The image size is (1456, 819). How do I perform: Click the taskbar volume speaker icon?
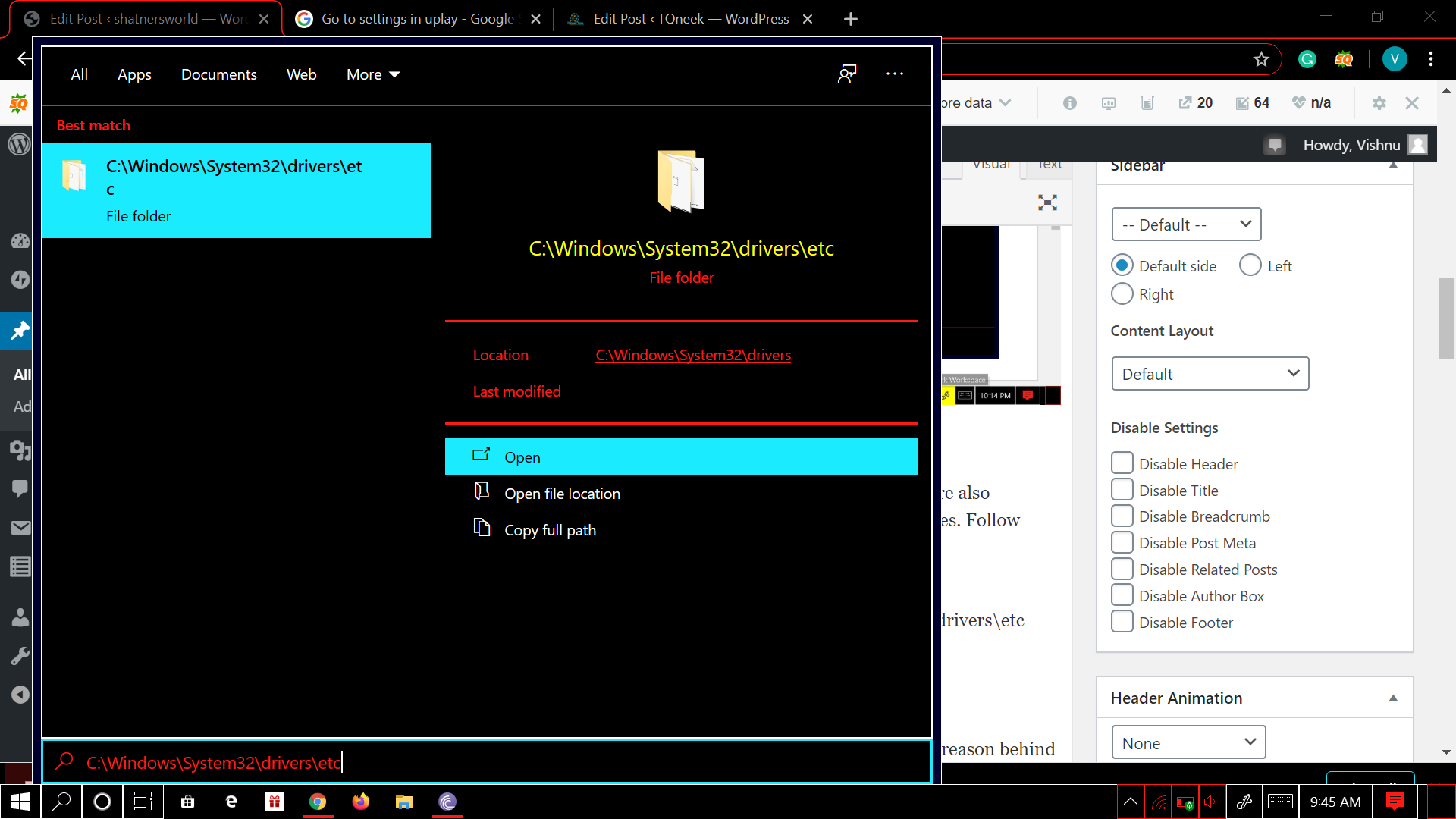pyautogui.click(x=1210, y=802)
